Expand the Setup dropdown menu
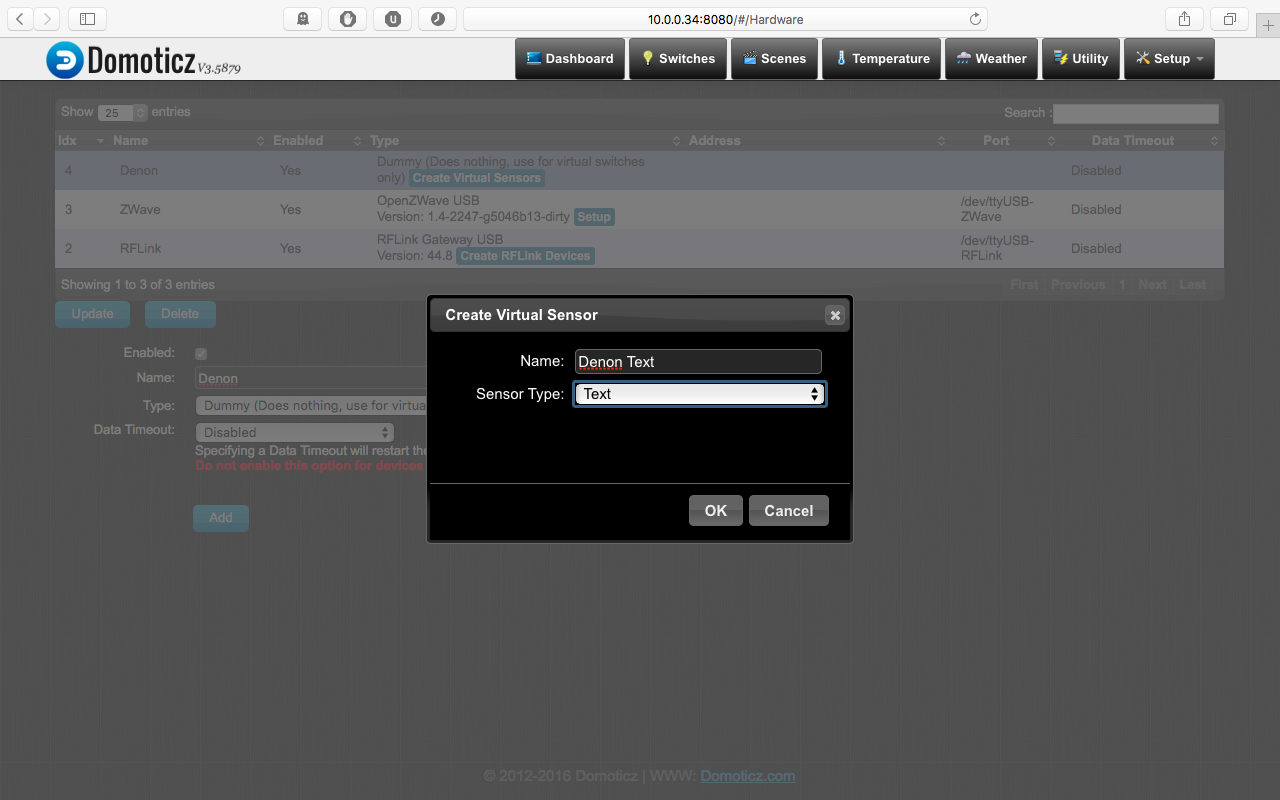 pos(1169,59)
